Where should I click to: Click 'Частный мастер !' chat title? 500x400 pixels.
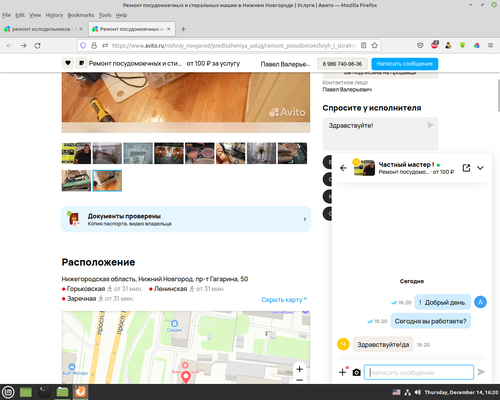pos(406,164)
